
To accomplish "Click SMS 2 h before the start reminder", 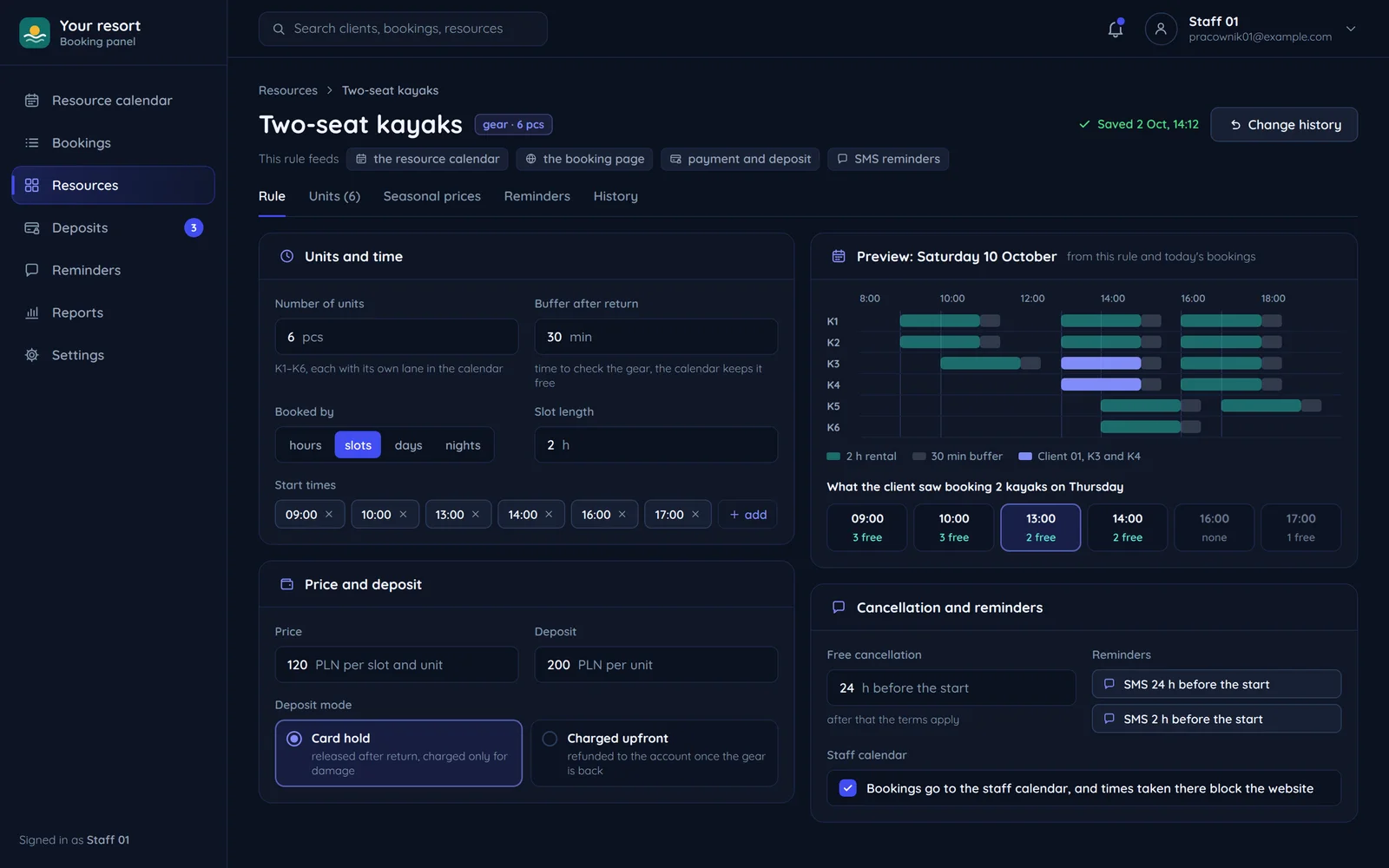I will point(1216,719).
